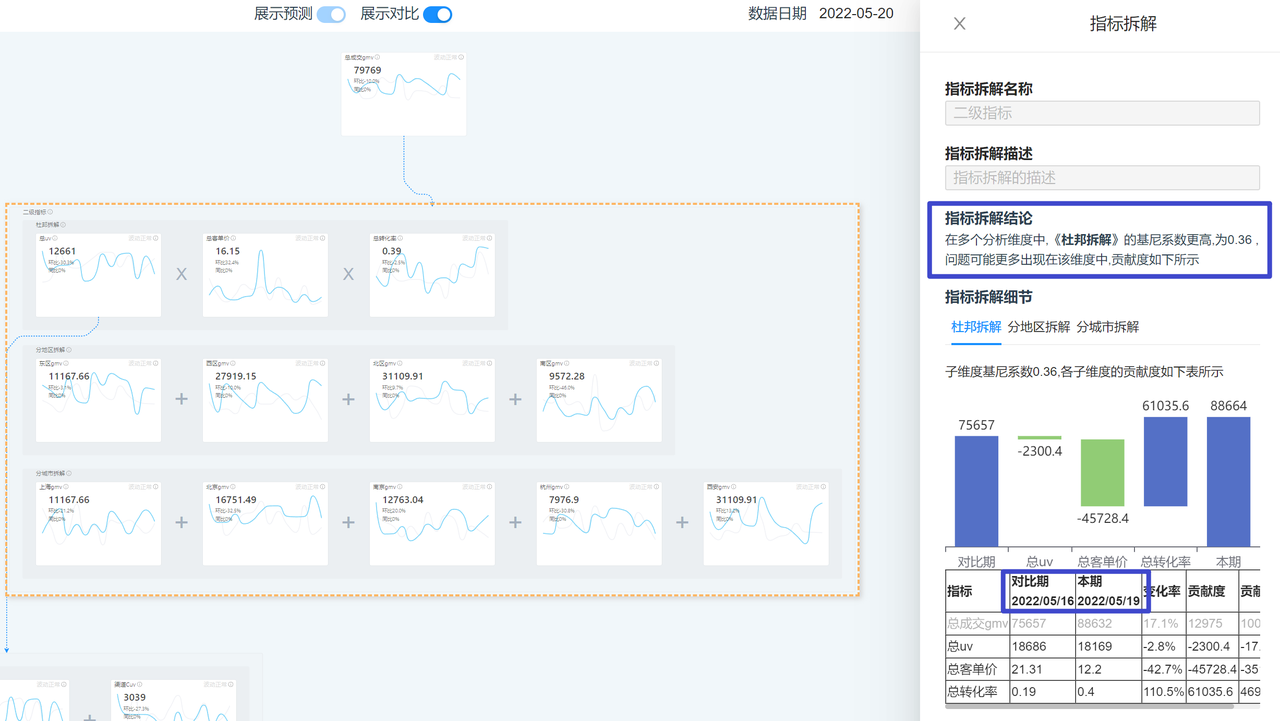Screen dimensions: 1280x721
Task: Click the status info icon on 总转化率 card
Action: click(490, 239)
